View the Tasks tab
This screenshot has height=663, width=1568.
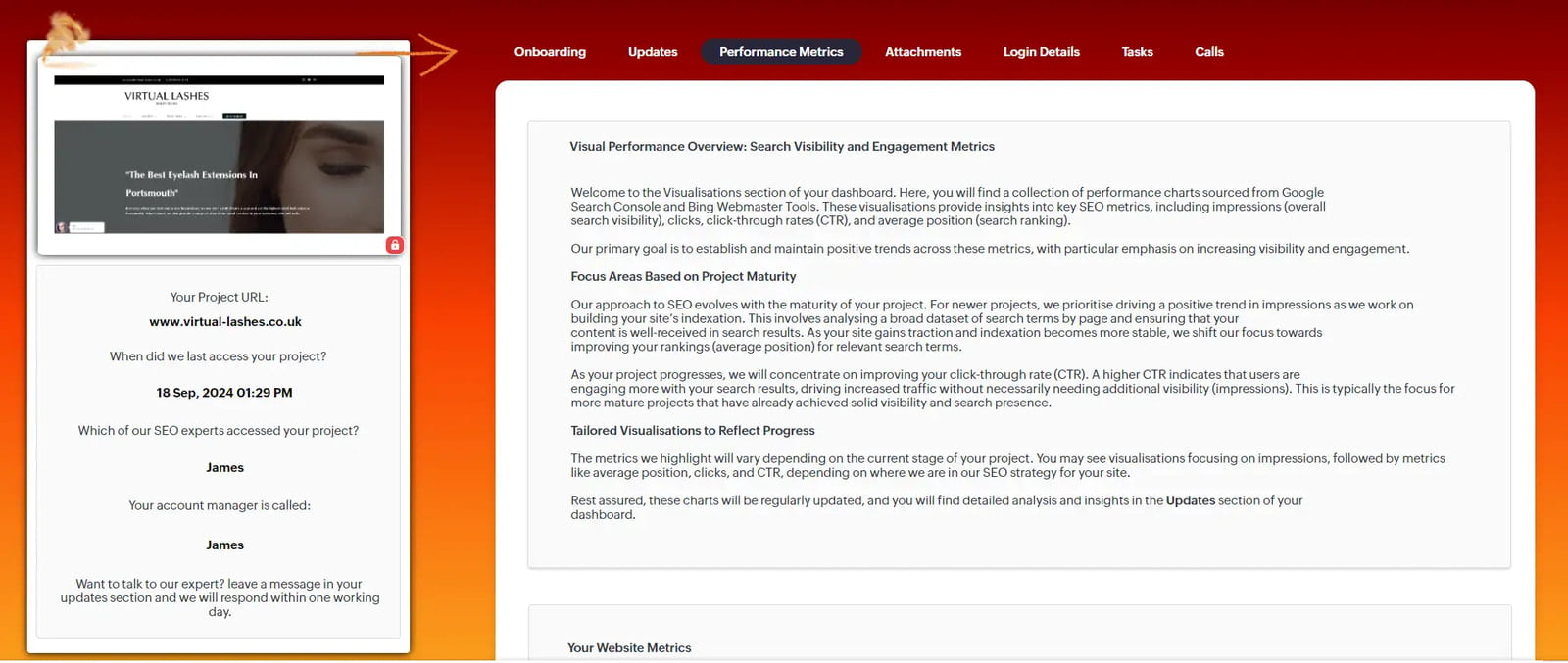pos(1137,52)
